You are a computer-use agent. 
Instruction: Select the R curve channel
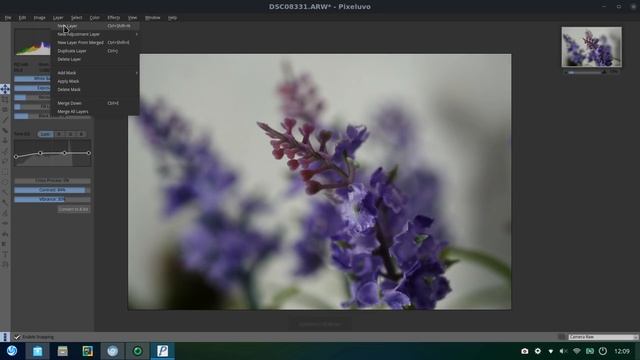59,134
